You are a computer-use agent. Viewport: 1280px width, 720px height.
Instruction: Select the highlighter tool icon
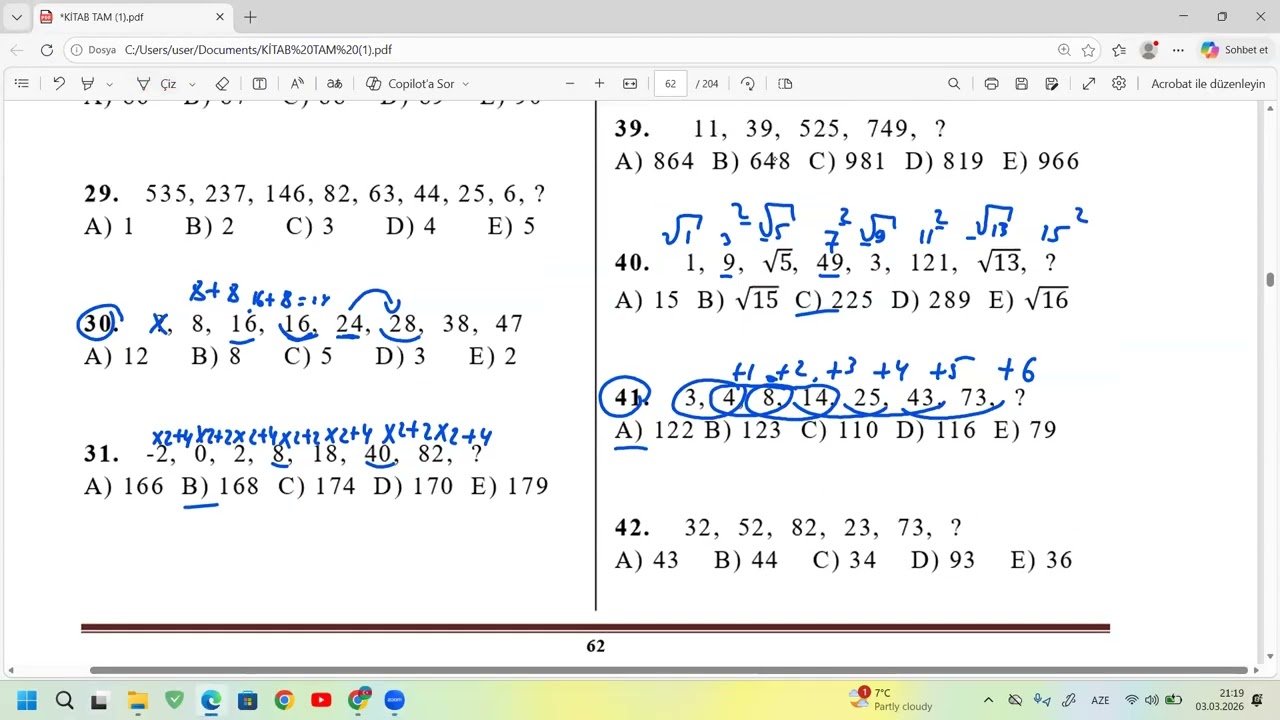(x=88, y=84)
